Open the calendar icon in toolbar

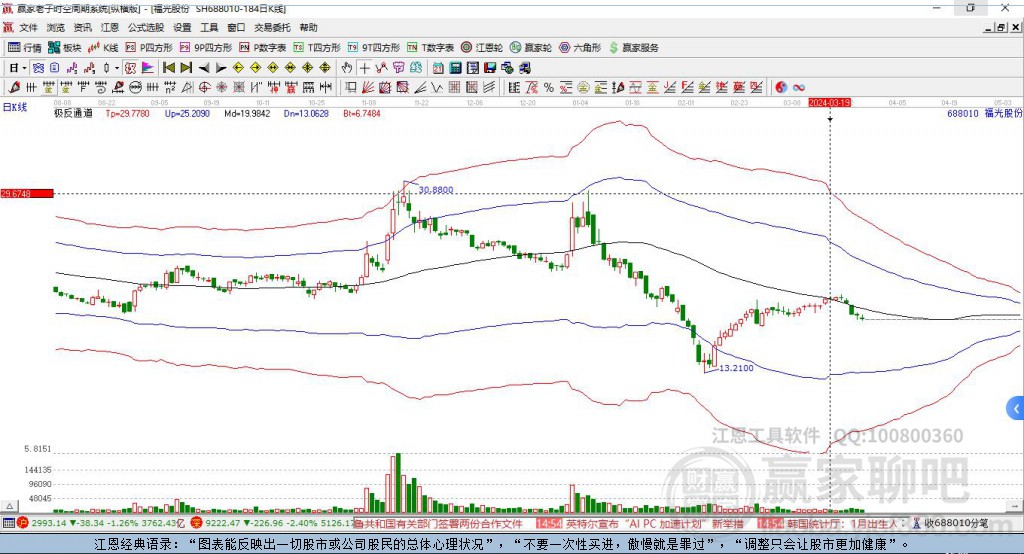pyautogui.click(x=438, y=68)
